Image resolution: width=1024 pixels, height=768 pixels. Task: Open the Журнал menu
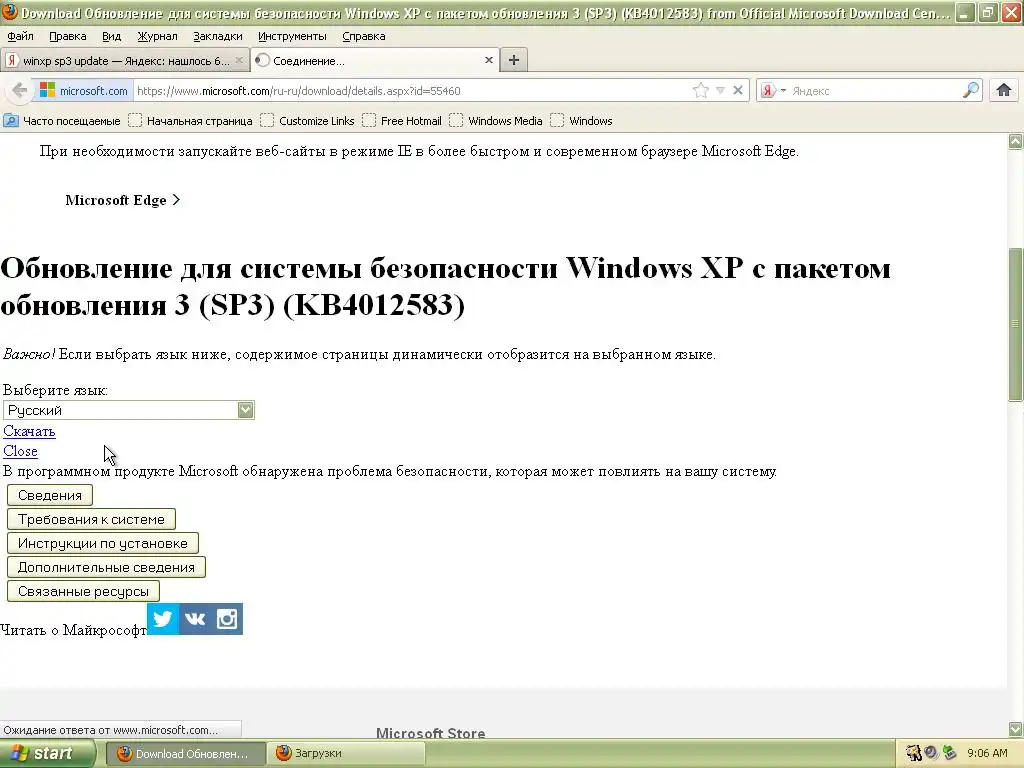click(x=157, y=37)
